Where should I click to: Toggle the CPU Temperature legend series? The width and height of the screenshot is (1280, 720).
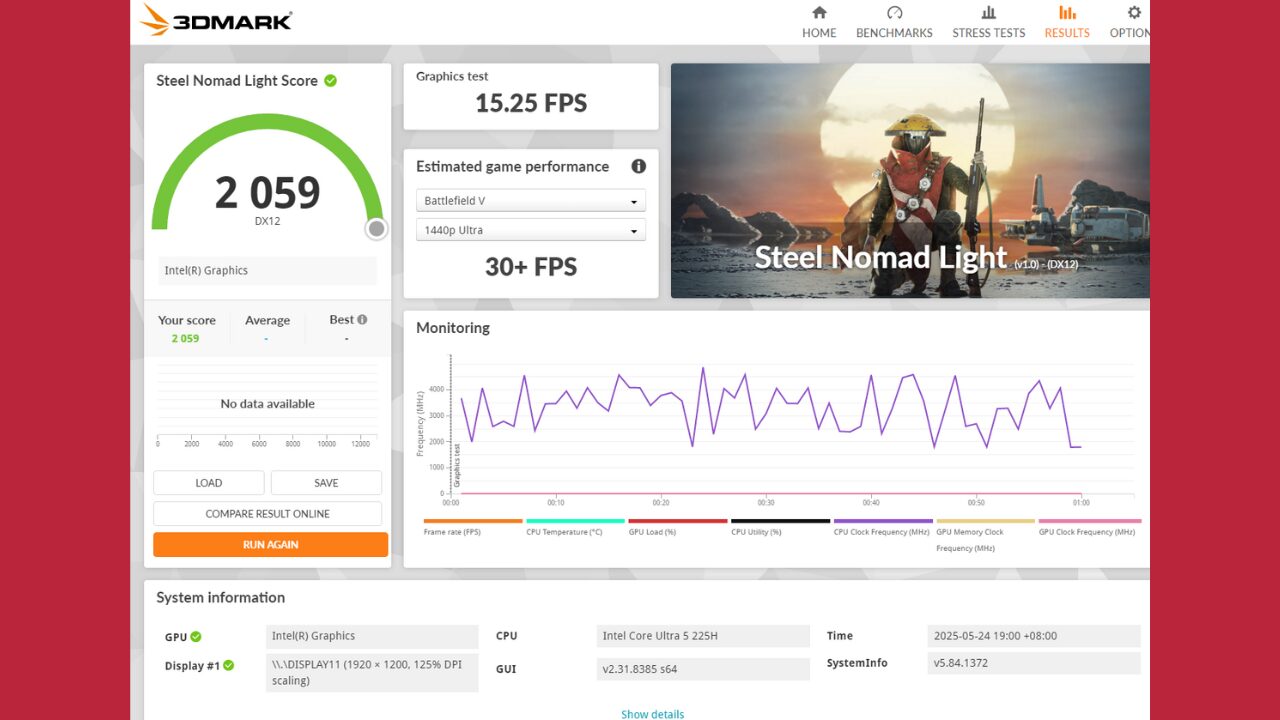564,532
